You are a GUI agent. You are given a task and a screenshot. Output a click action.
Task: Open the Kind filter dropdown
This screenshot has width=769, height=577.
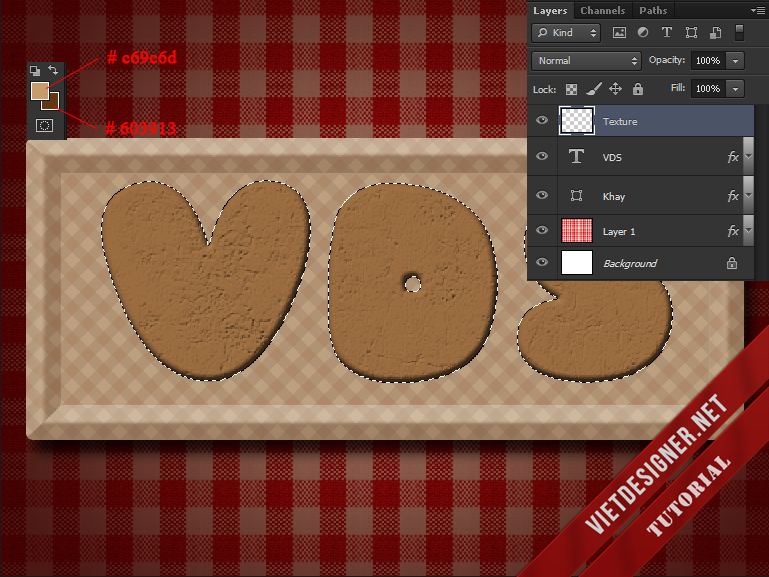(x=566, y=33)
